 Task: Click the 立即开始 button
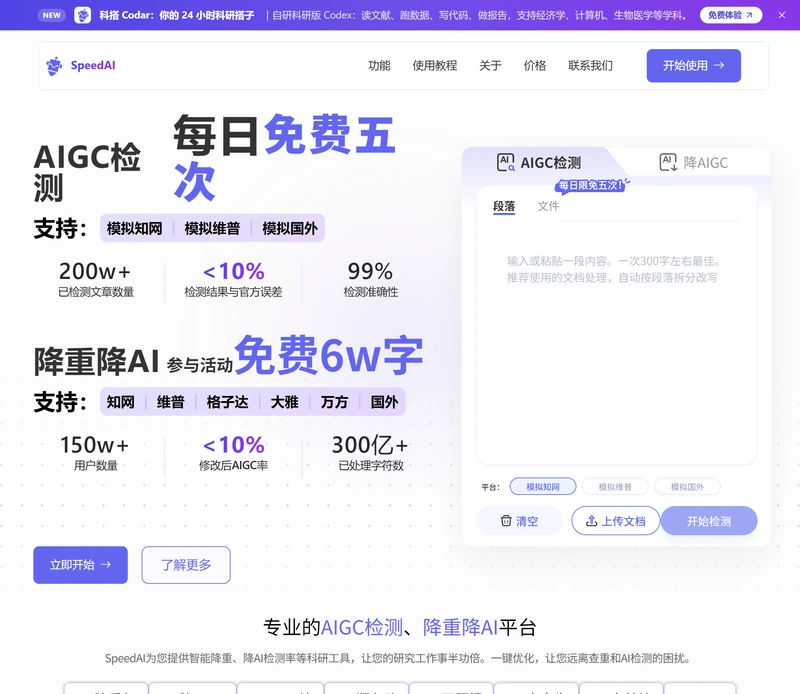pyautogui.click(x=80, y=564)
